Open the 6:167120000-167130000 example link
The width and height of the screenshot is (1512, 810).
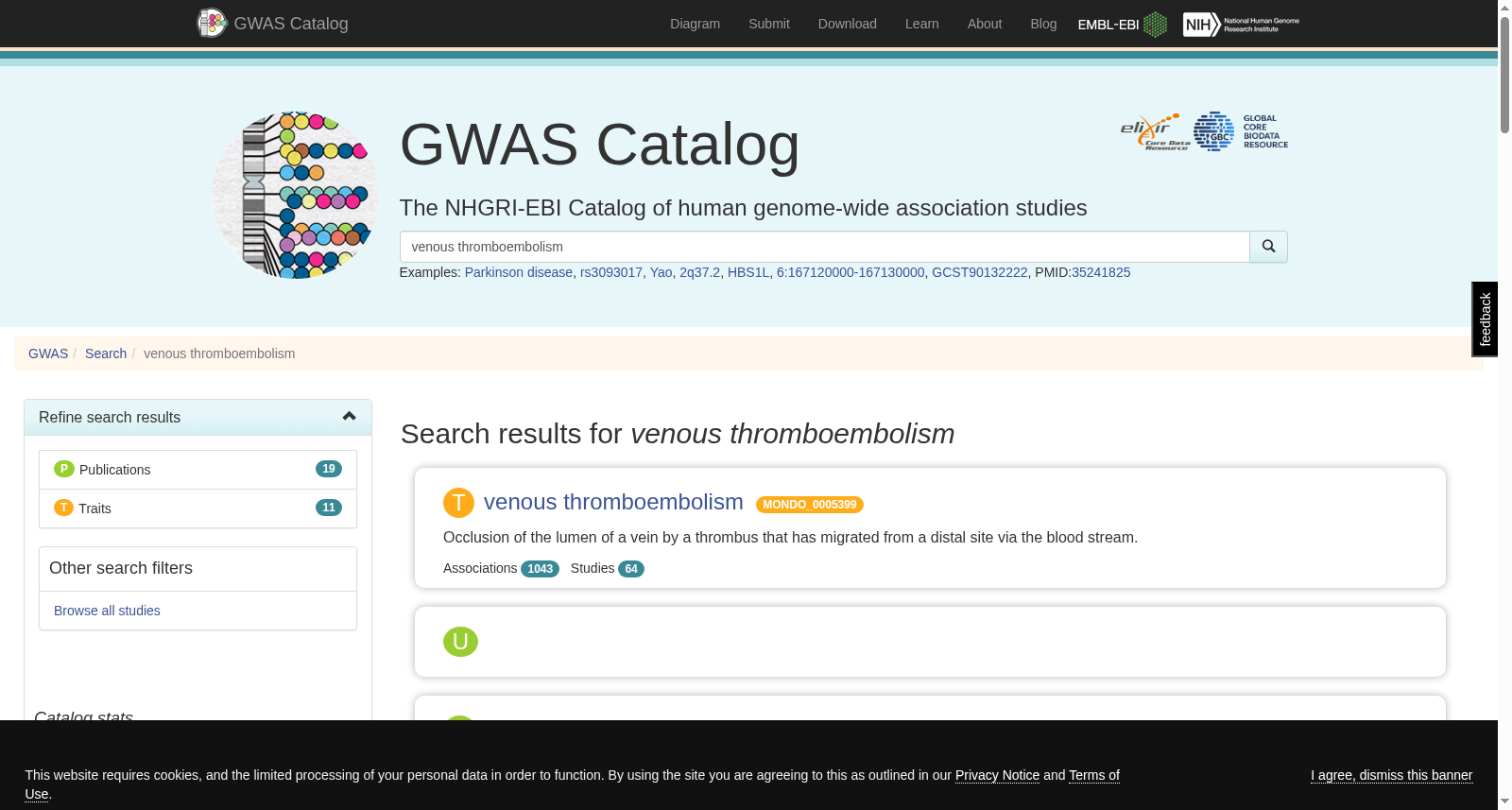click(x=850, y=272)
